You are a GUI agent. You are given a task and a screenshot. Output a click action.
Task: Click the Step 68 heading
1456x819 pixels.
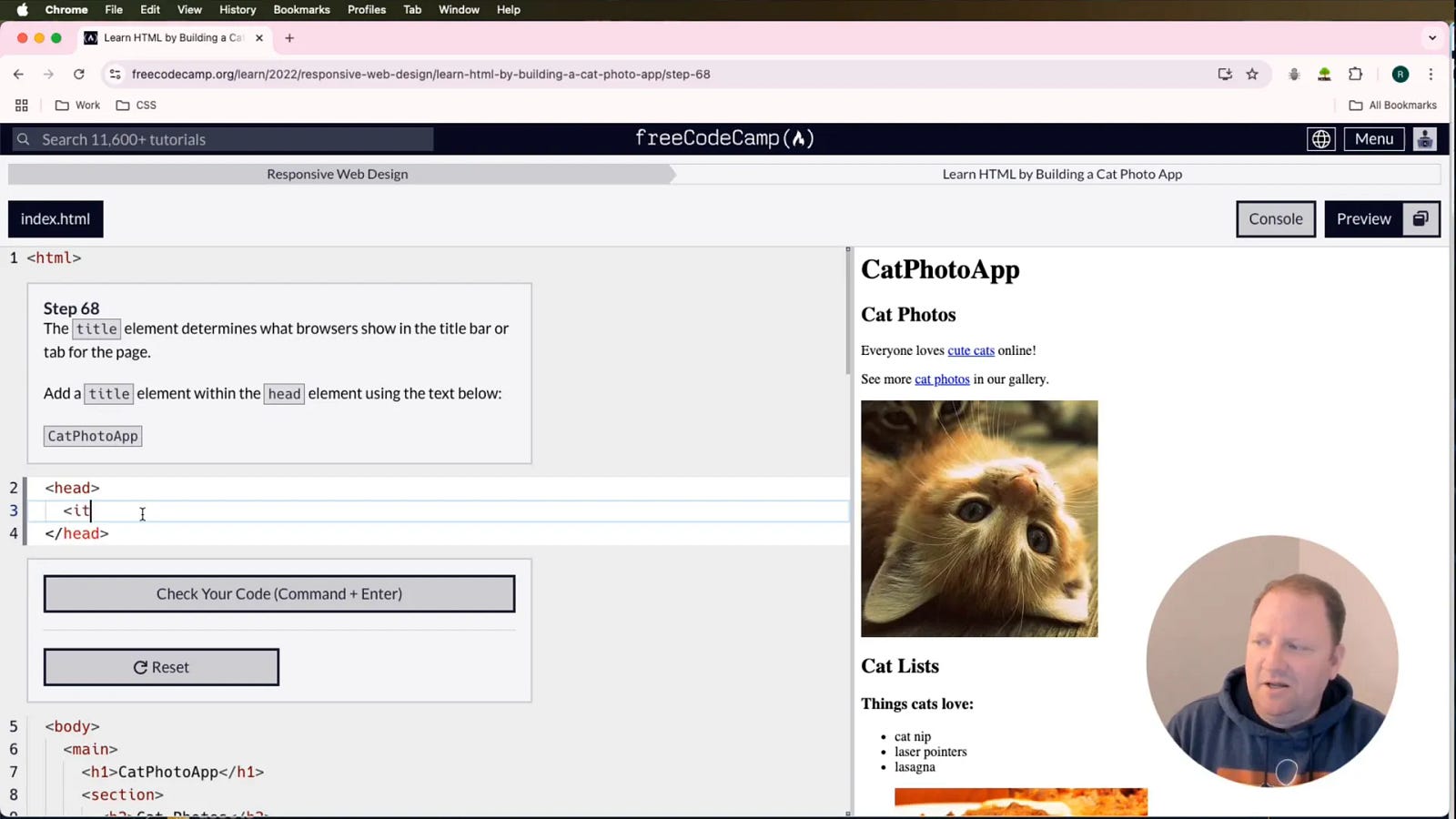click(71, 308)
